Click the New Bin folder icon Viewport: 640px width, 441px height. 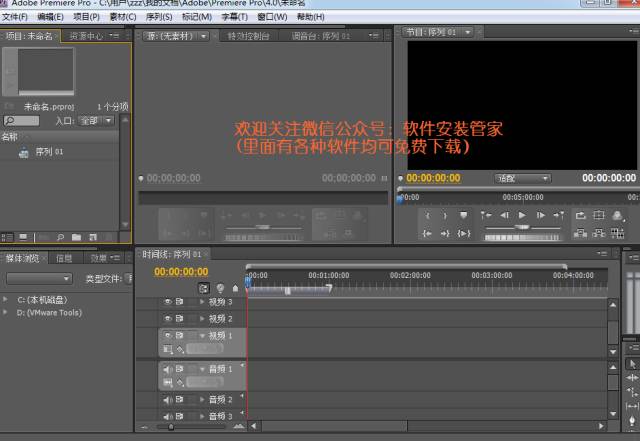pyautogui.click(x=76, y=237)
